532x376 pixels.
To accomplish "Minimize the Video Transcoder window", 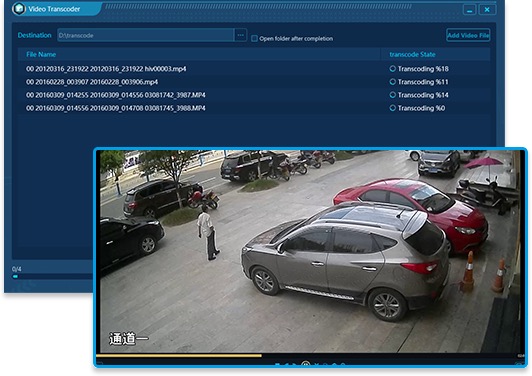I will point(470,10).
